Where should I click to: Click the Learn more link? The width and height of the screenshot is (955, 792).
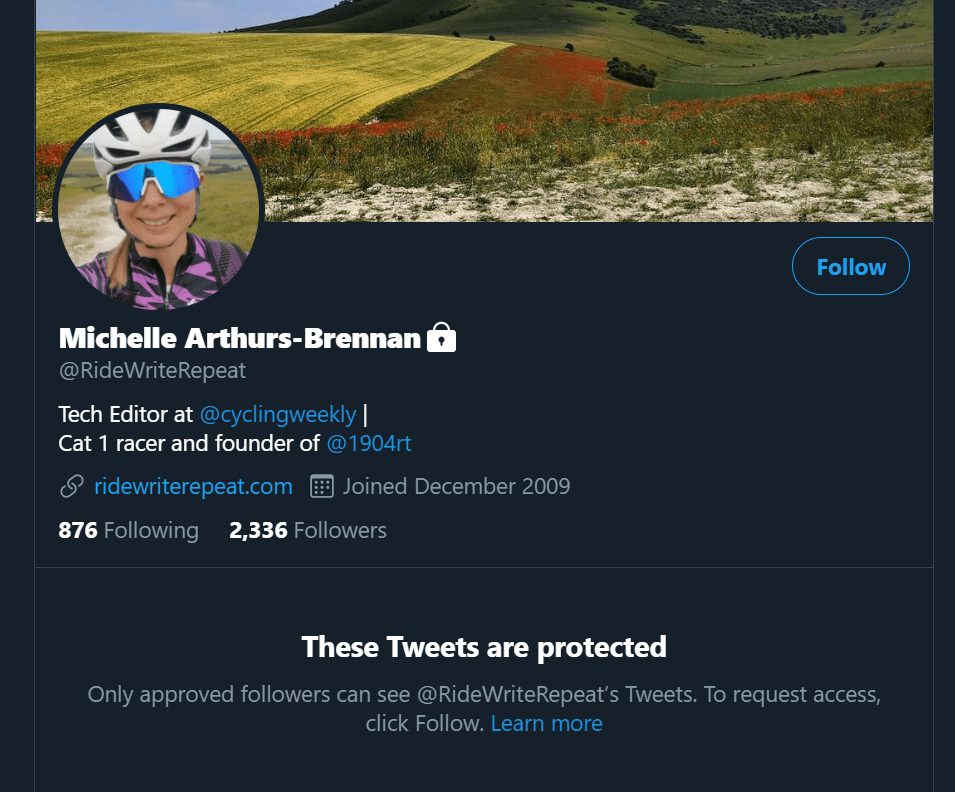[x=546, y=723]
